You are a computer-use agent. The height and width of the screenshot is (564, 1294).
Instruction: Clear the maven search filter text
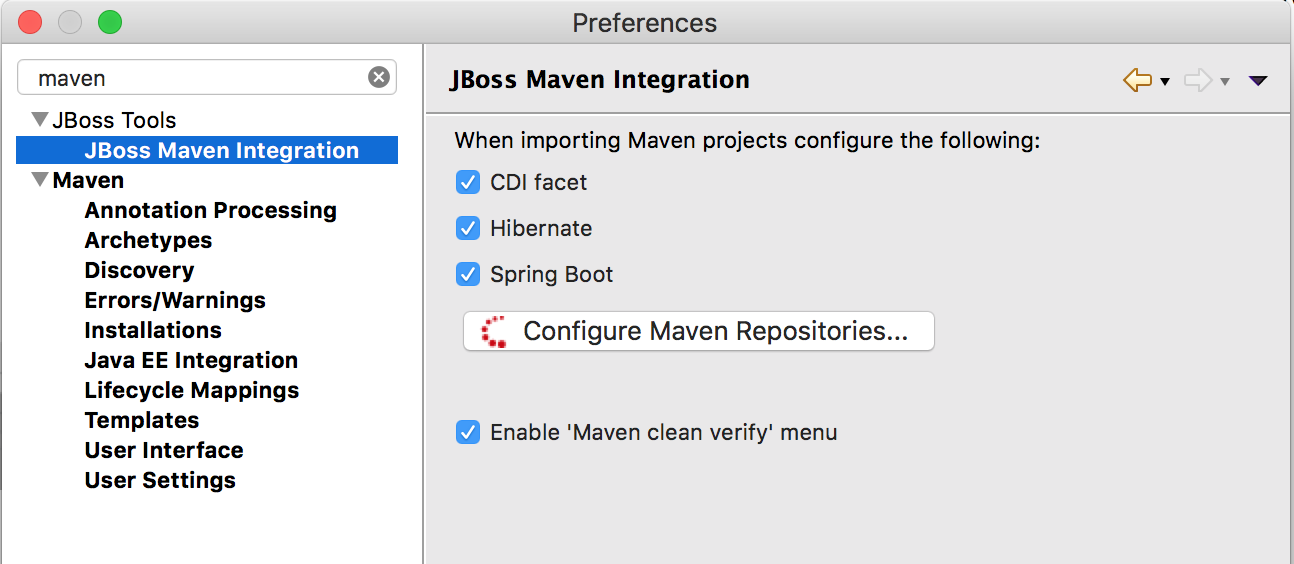[x=379, y=77]
